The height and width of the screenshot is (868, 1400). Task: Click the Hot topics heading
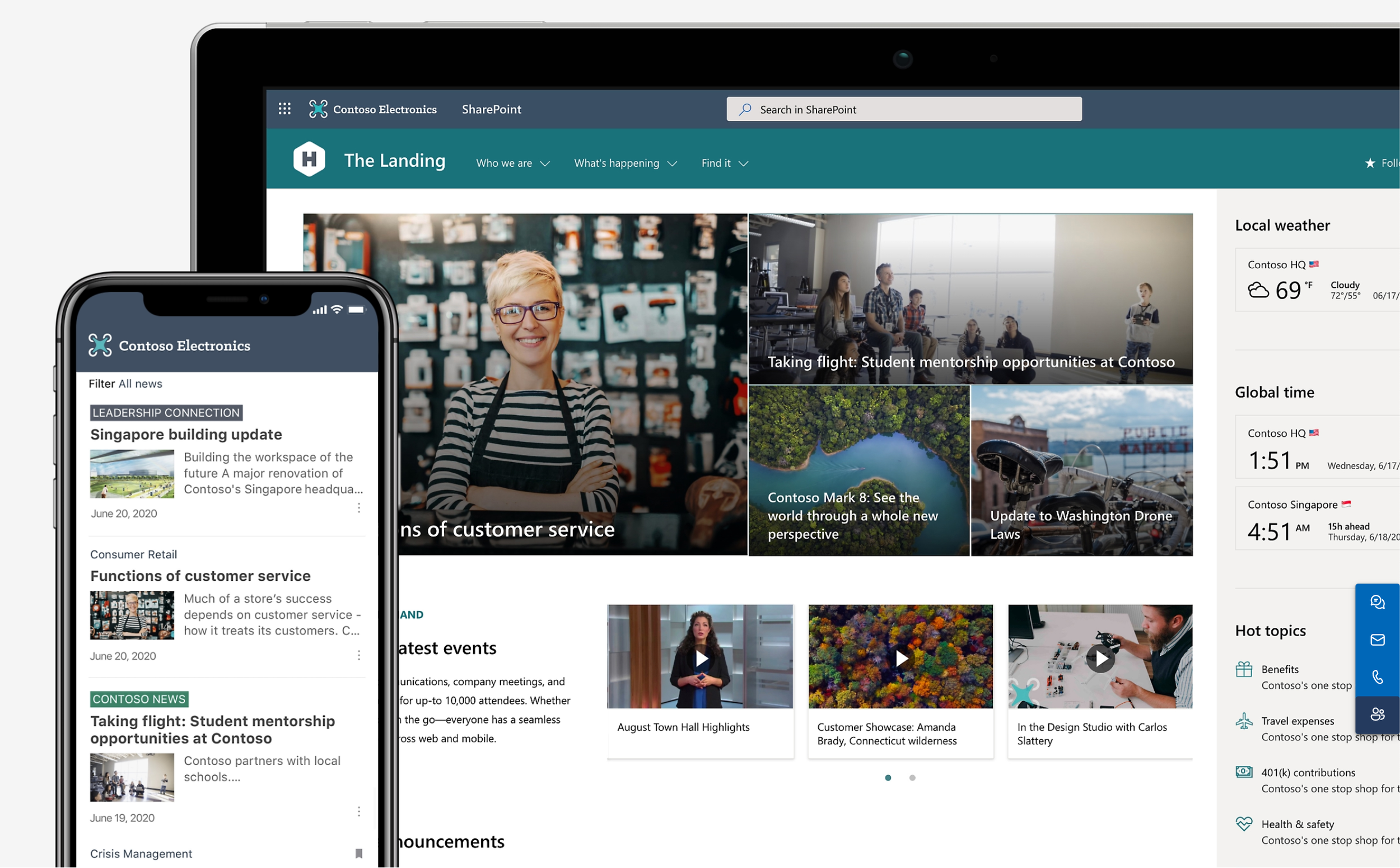pos(1270,631)
